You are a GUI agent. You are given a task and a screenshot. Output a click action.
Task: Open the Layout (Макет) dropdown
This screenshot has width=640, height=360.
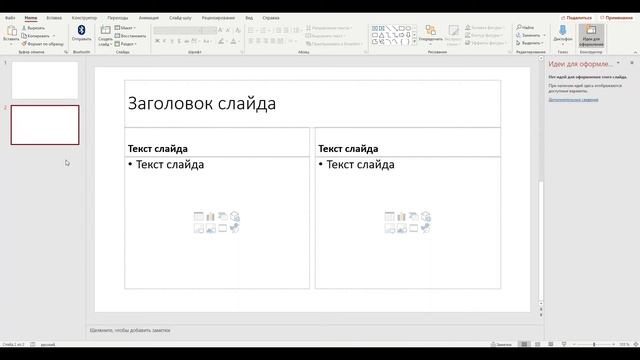point(125,28)
